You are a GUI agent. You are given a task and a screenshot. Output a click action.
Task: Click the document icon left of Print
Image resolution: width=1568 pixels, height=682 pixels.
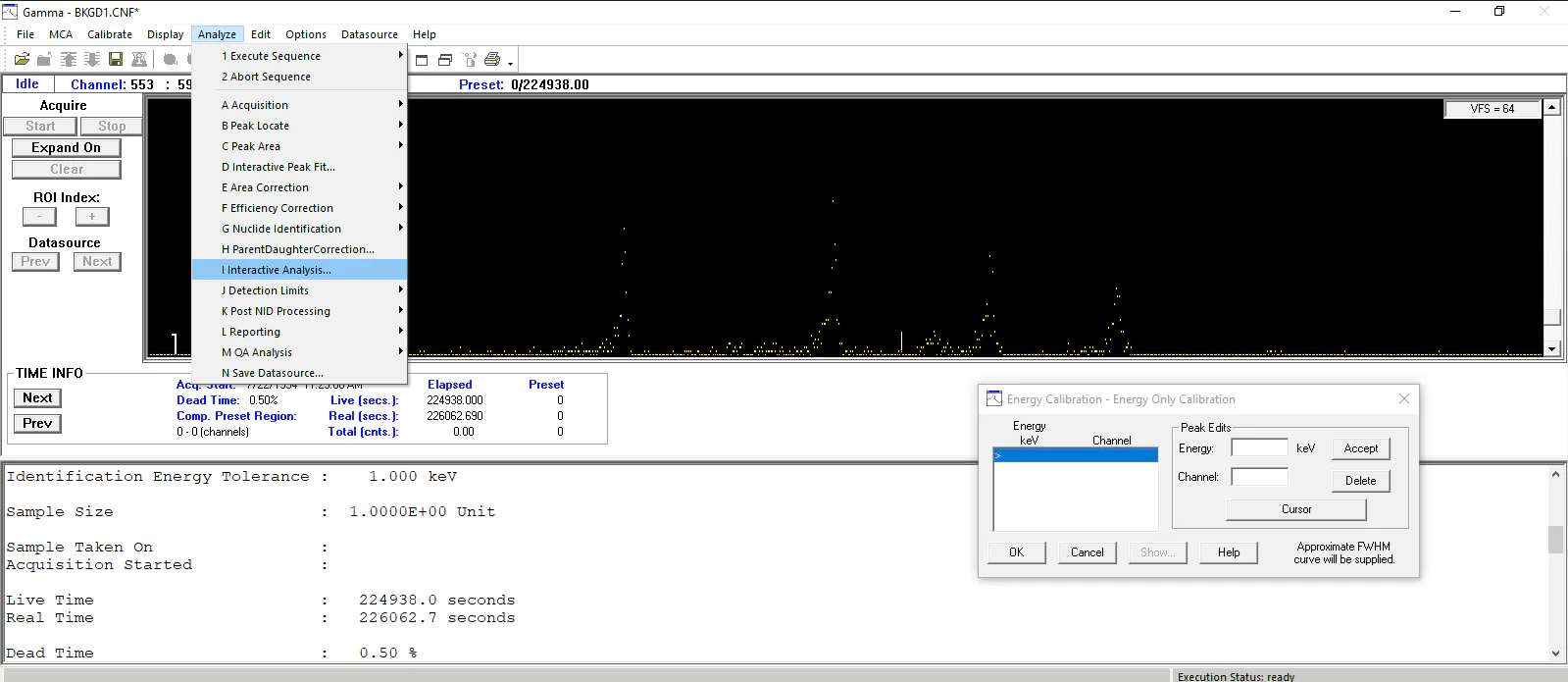click(x=470, y=60)
